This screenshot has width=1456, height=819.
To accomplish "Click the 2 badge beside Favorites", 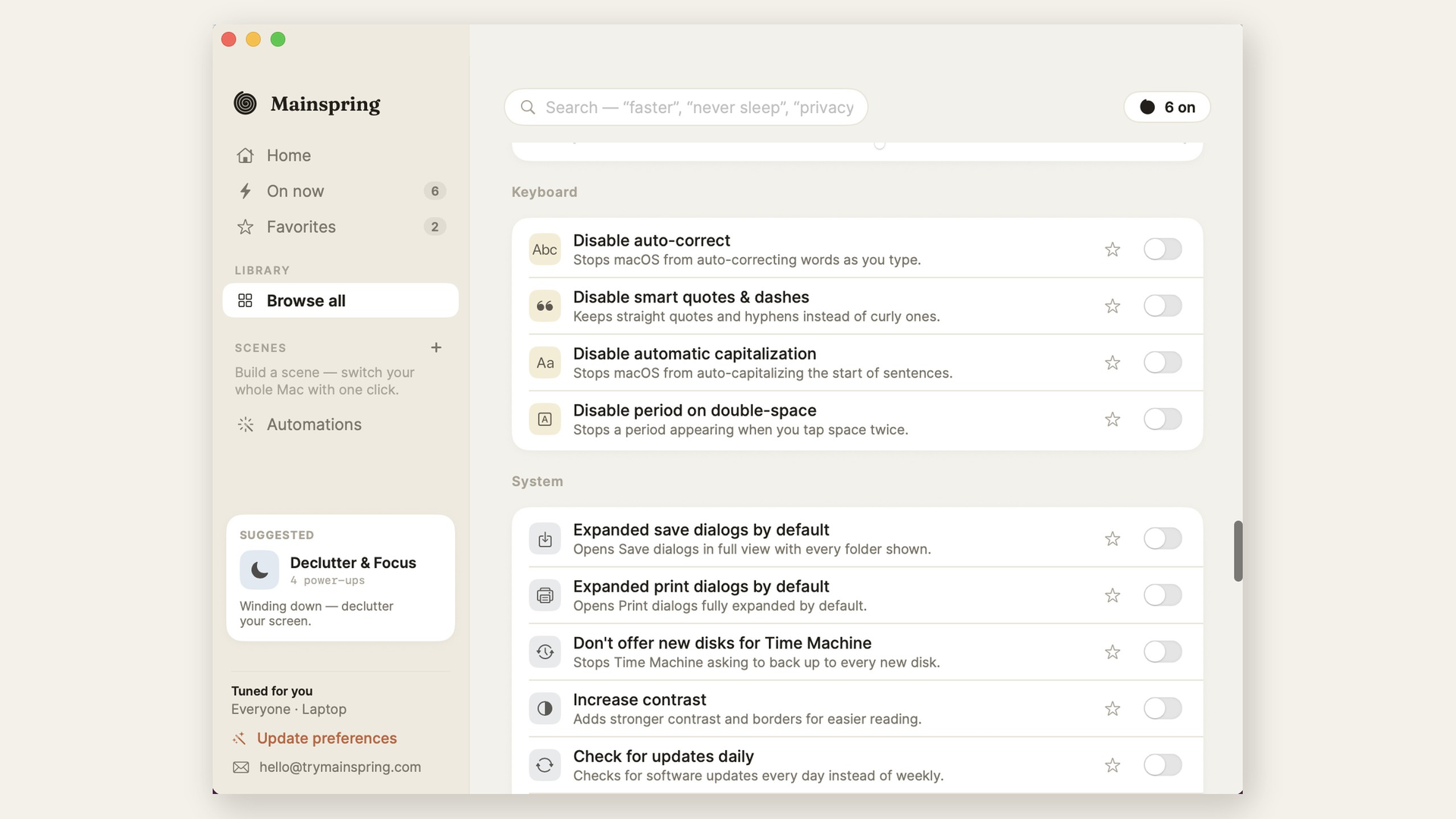I will [x=435, y=227].
